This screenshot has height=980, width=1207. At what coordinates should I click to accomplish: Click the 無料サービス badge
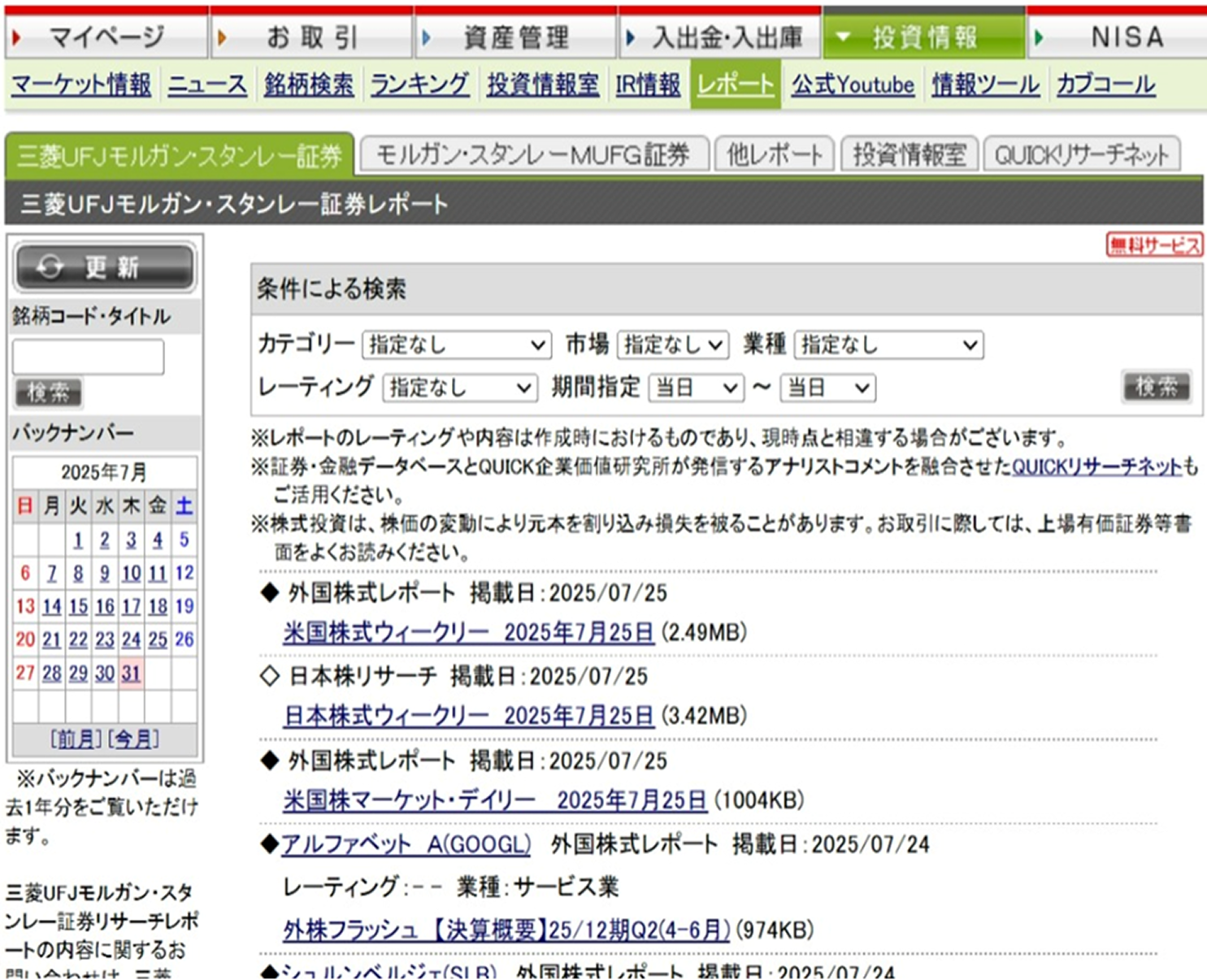[1153, 245]
